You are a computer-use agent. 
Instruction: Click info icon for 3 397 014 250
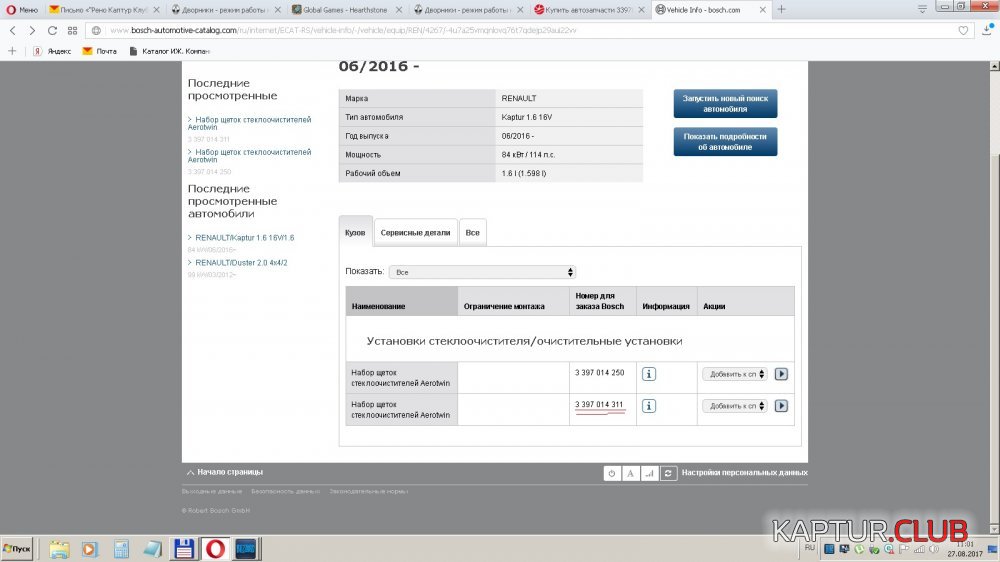click(649, 374)
